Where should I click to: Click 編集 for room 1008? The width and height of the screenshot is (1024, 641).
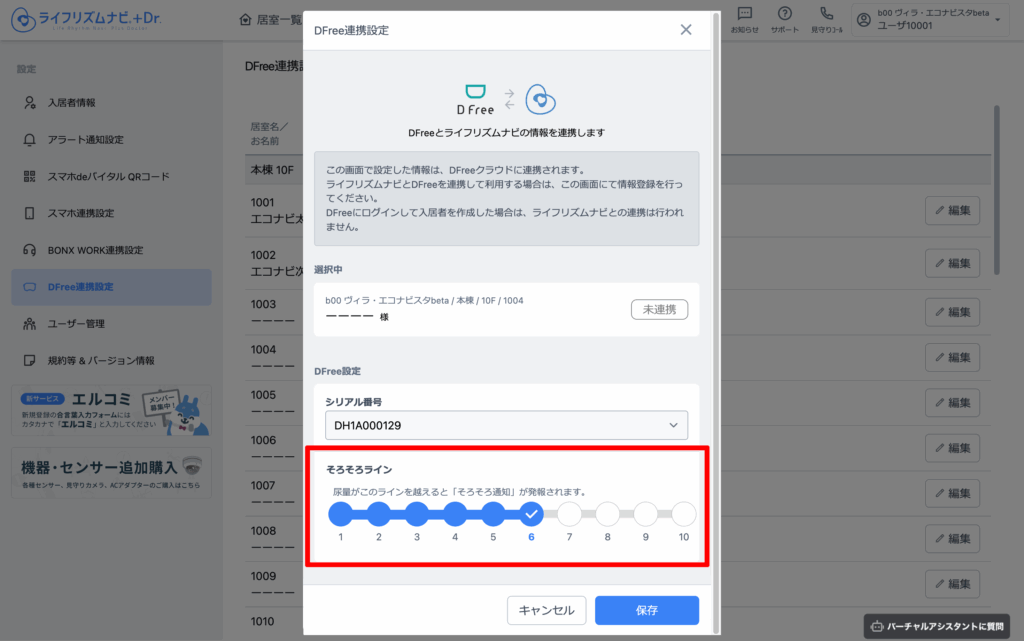[952, 539]
